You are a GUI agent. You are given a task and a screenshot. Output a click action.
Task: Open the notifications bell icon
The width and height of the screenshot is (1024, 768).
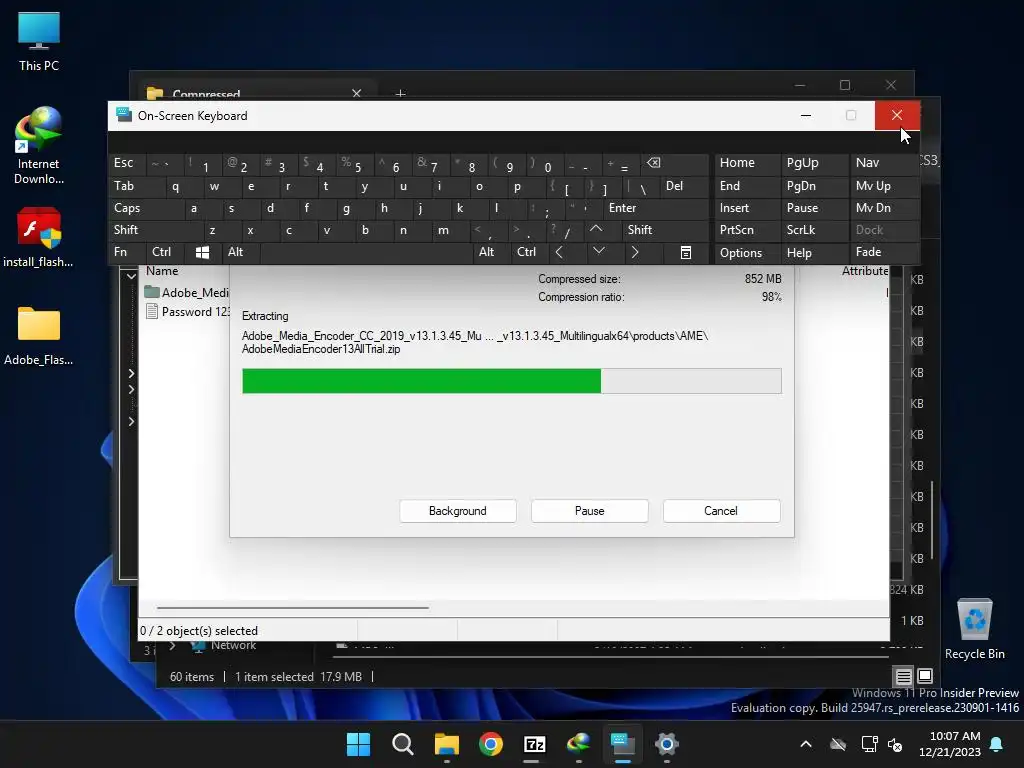click(x=997, y=744)
